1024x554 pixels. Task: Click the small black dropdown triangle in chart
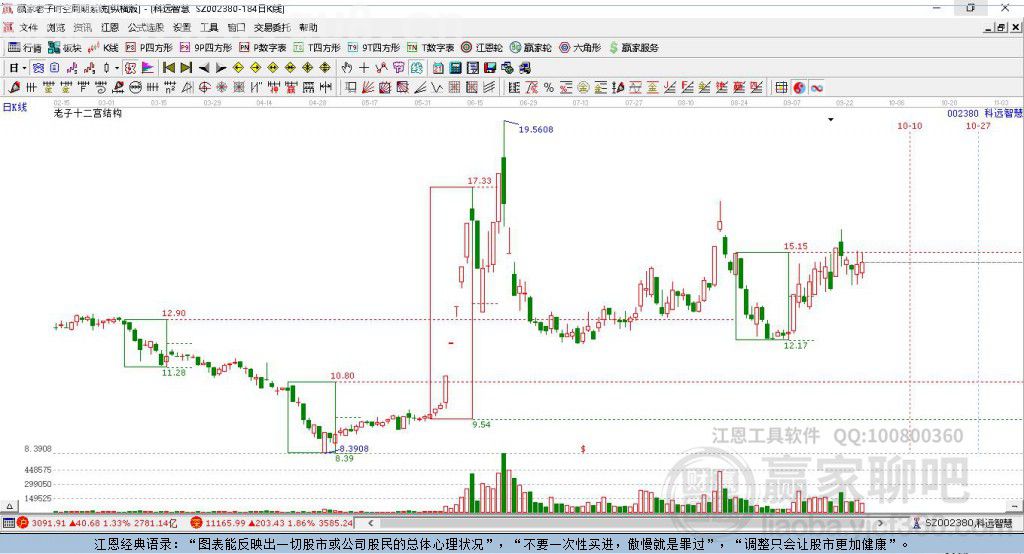831,120
